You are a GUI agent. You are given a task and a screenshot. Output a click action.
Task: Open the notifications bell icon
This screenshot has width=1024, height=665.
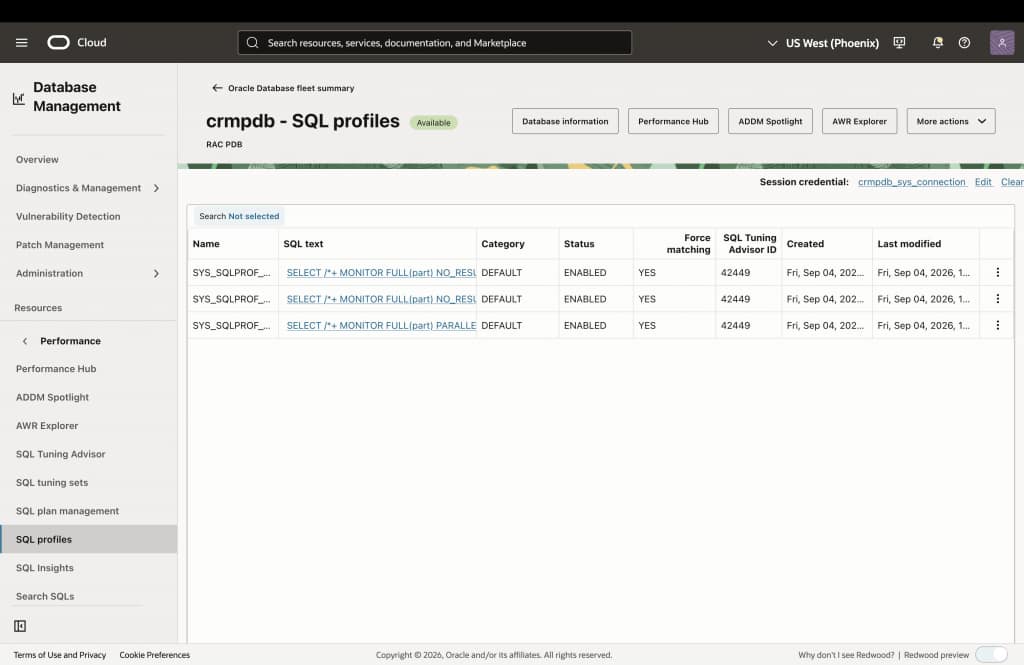937,42
